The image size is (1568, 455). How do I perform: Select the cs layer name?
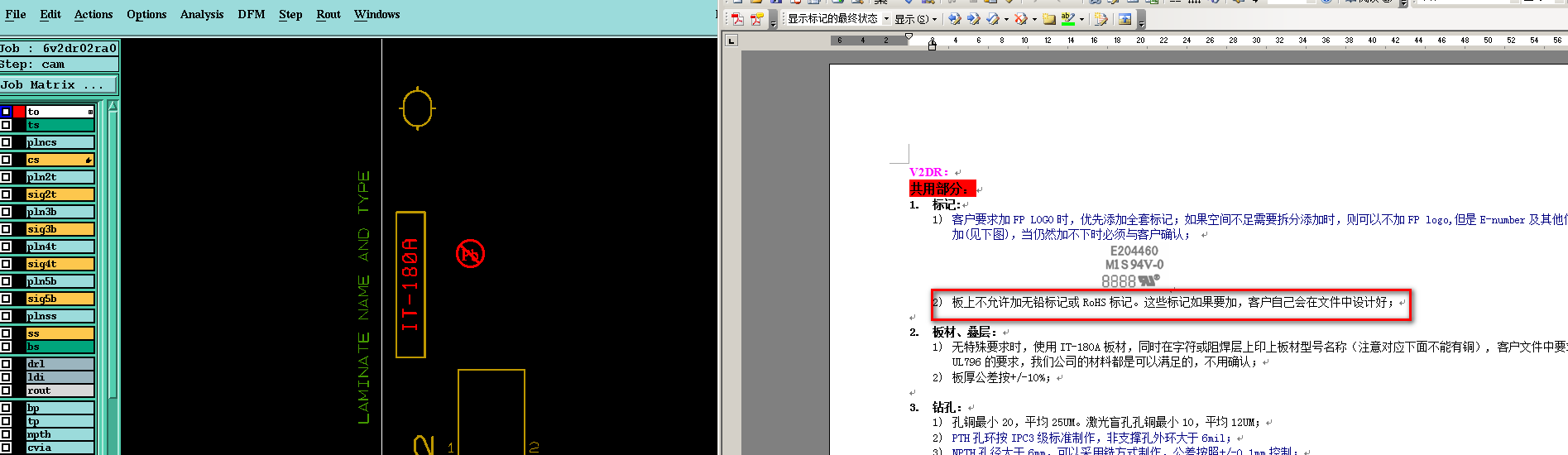(60, 160)
